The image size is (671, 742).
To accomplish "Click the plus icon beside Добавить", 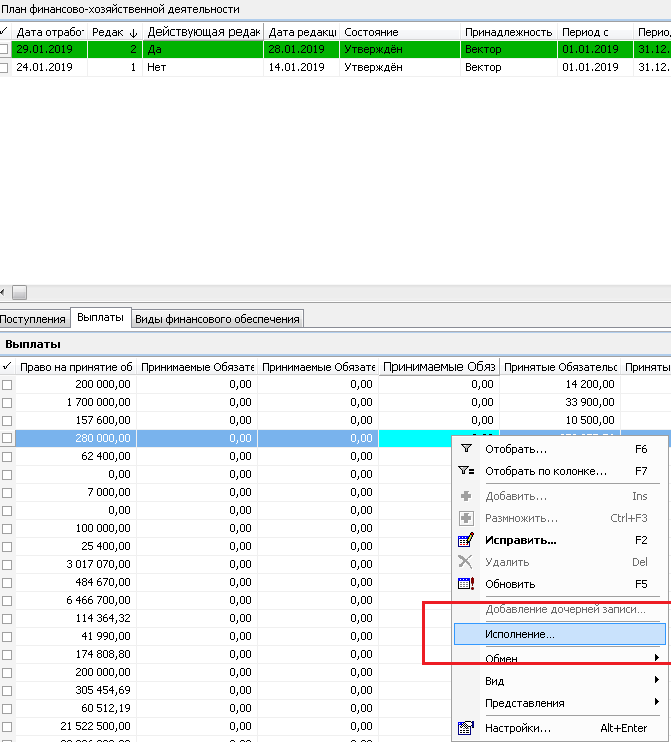I will tap(465, 496).
